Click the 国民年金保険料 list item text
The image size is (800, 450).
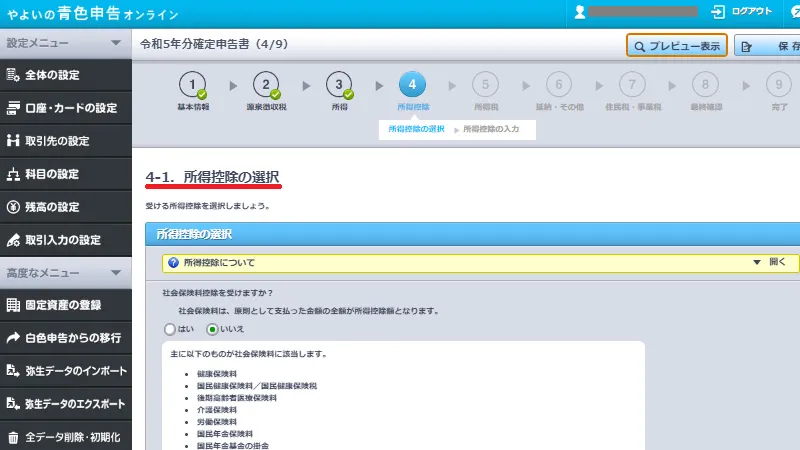[x=225, y=434]
